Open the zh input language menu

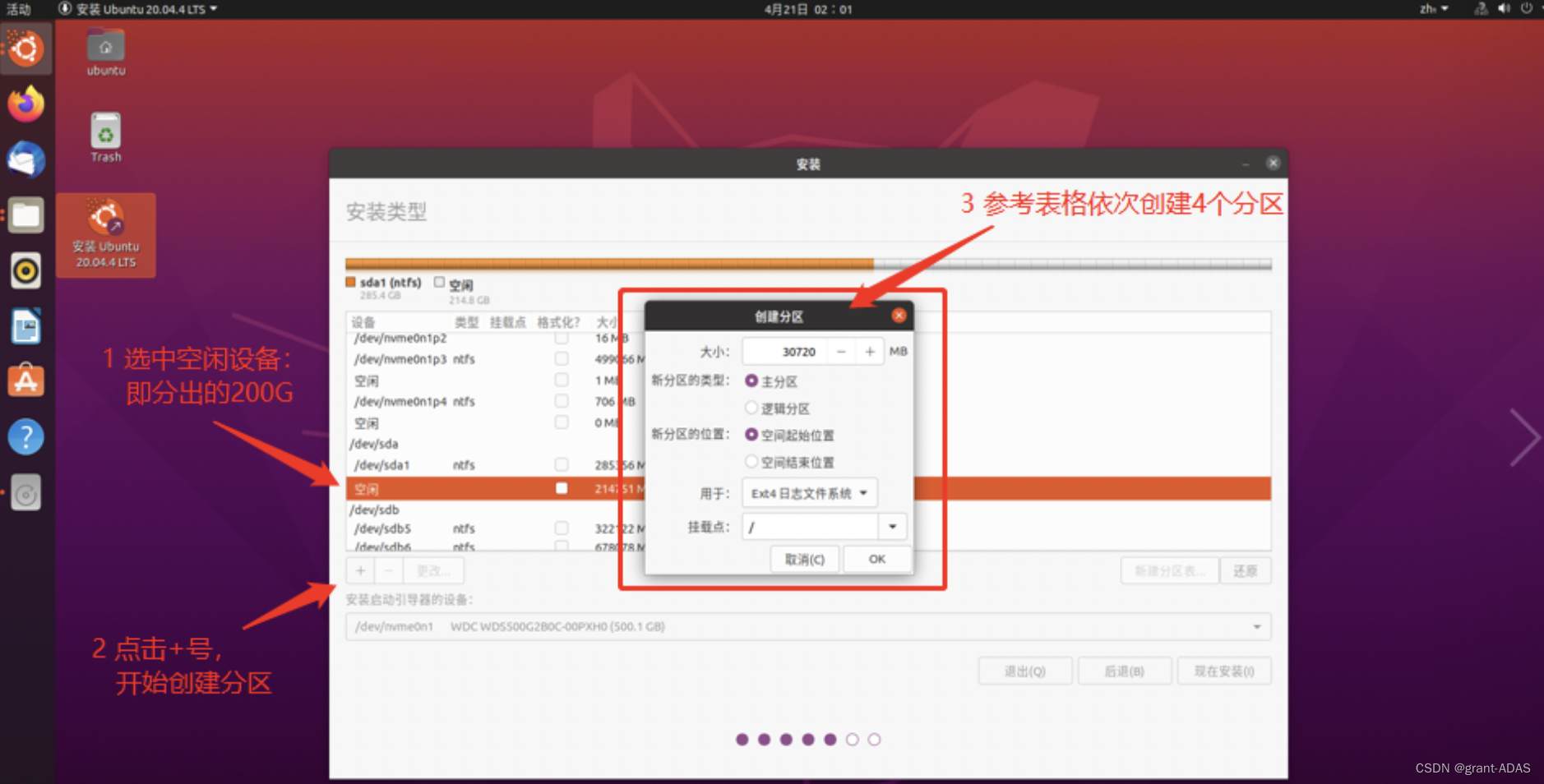point(1433,9)
